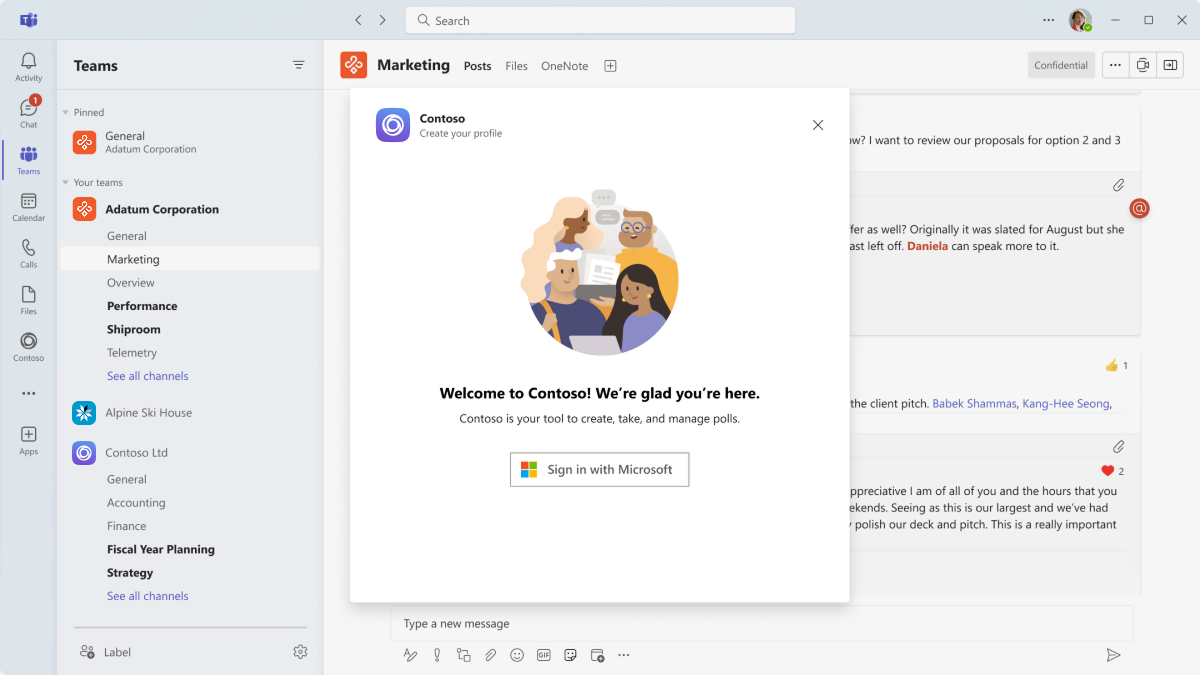Show more compose options ellipsis
This screenshot has width=1200, height=675.
pos(624,655)
